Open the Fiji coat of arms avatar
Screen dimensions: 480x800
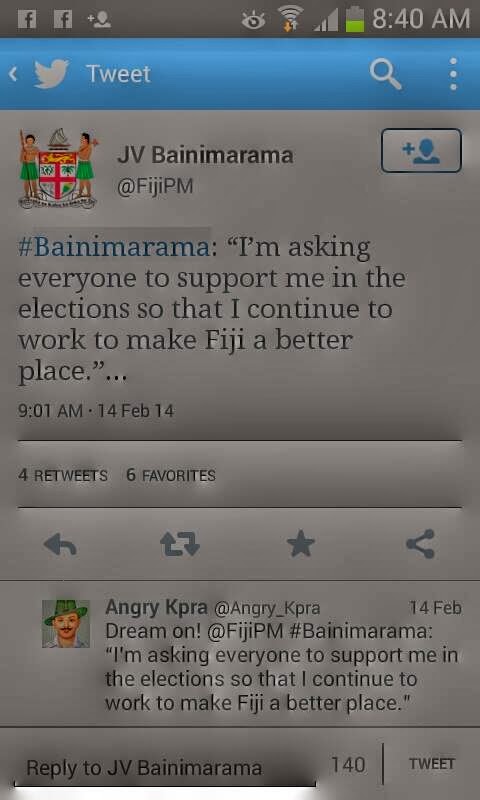pyautogui.click(x=58, y=169)
